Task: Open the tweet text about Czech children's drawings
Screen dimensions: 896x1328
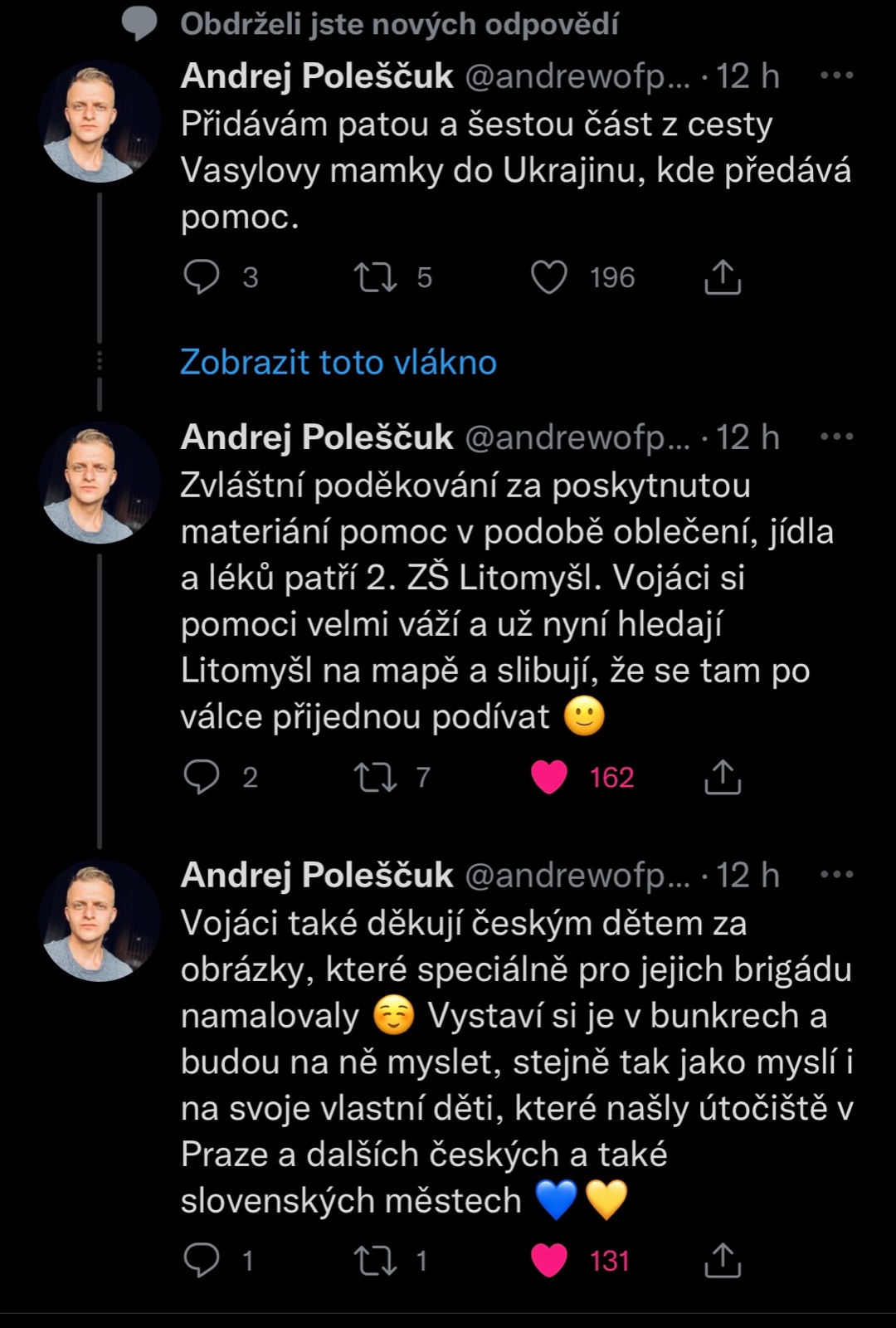Action: click(514, 1062)
